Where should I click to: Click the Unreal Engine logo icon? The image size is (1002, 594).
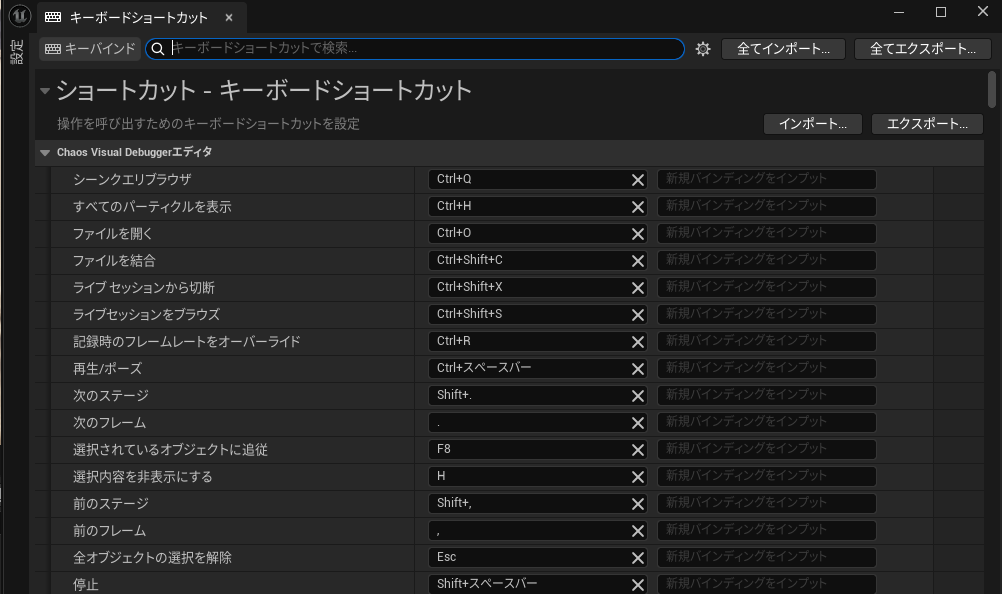pyautogui.click(x=19, y=15)
